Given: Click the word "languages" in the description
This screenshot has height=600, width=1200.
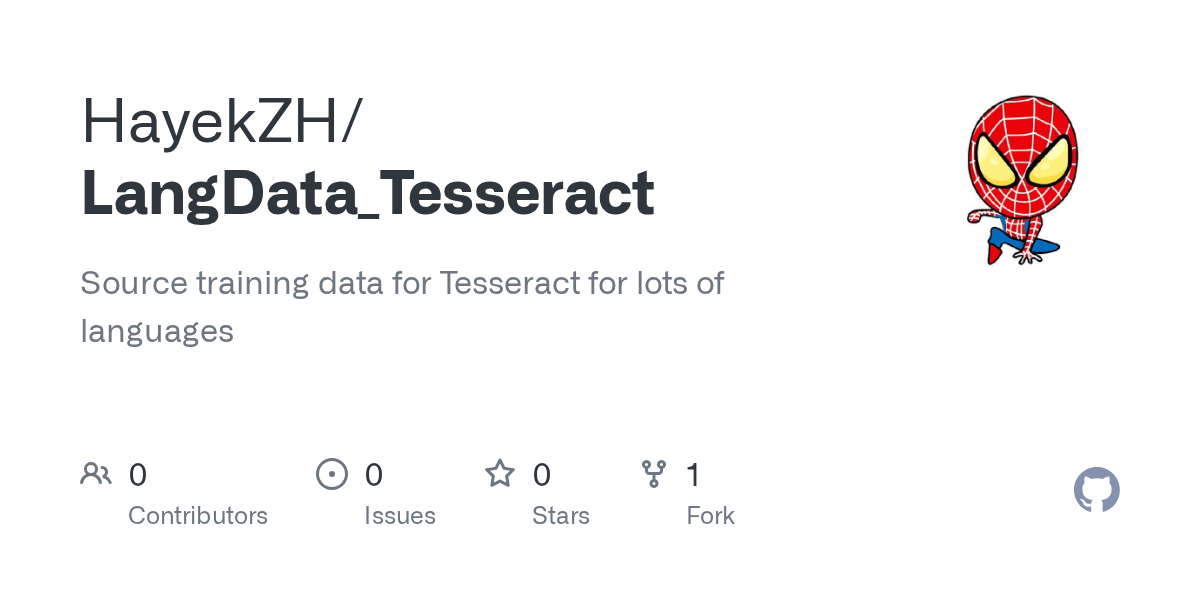Looking at the screenshot, I should pos(157,332).
